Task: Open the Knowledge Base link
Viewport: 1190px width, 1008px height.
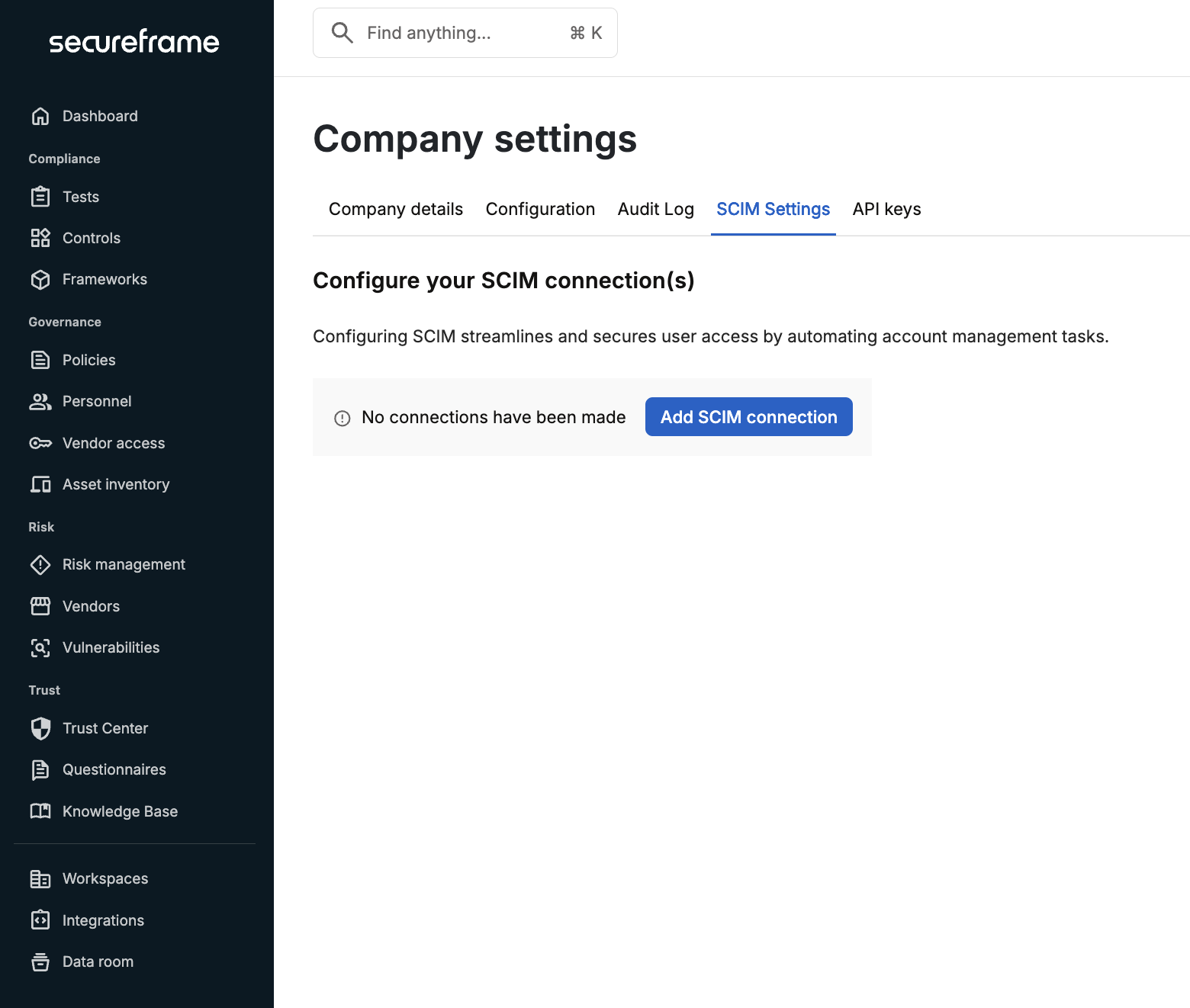Action: coord(120,811)
